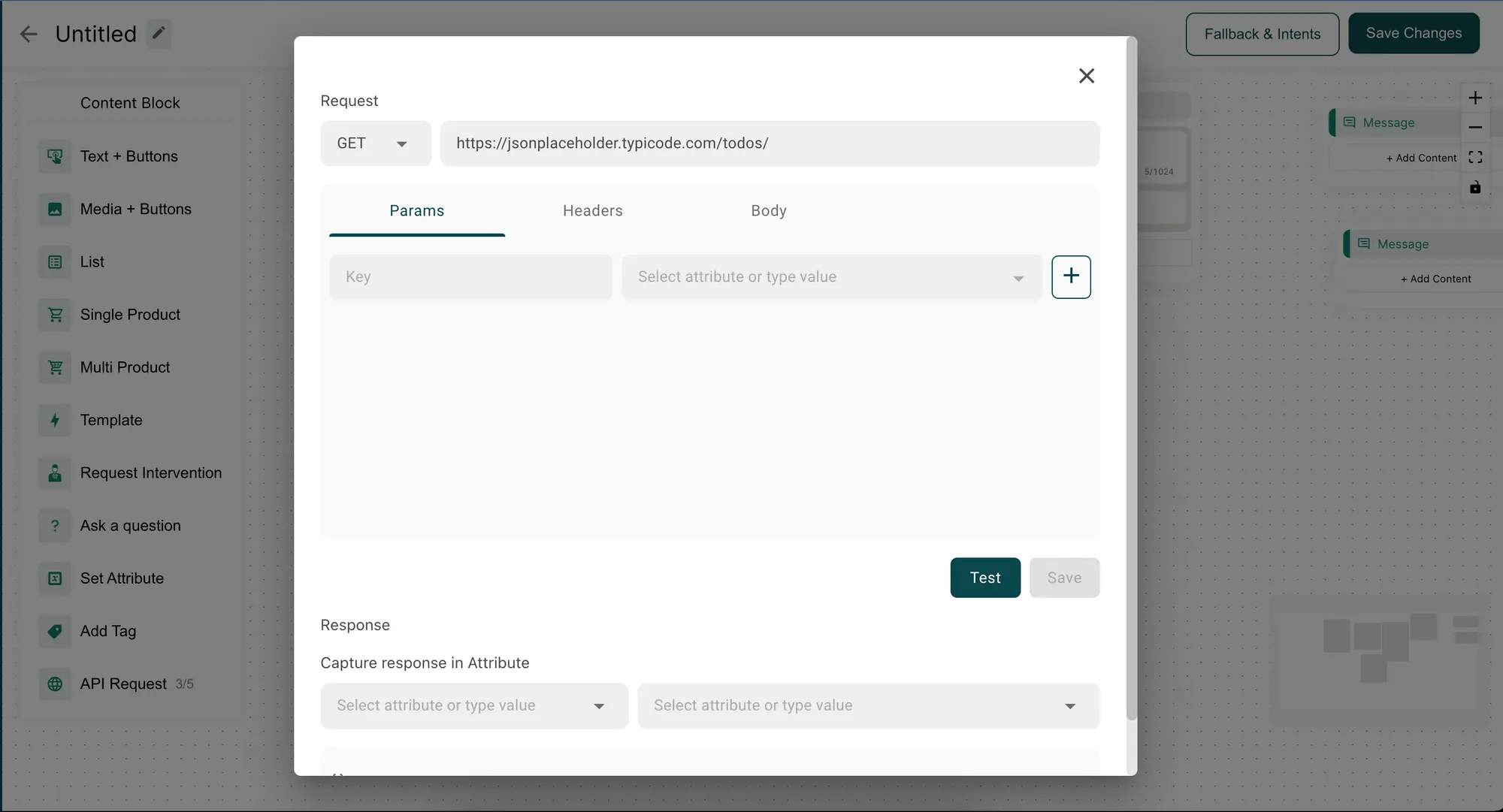The height and width of the screenshot is (812, 1503).
Task: Select the Single Product block
Action: [x=130, y=315]
